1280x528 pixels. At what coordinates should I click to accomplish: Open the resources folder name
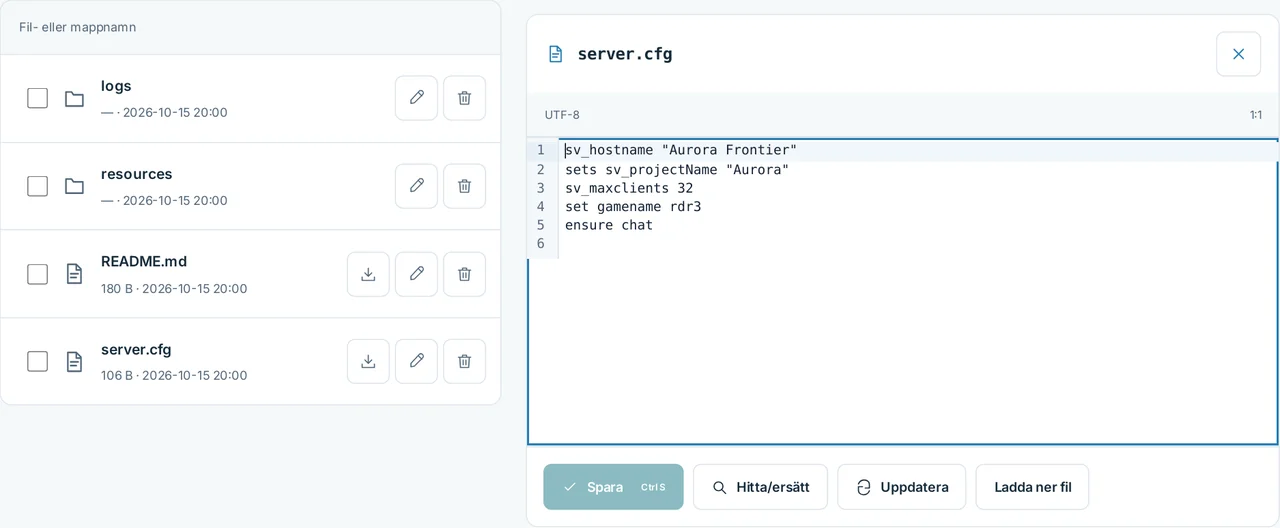[137, 174]
